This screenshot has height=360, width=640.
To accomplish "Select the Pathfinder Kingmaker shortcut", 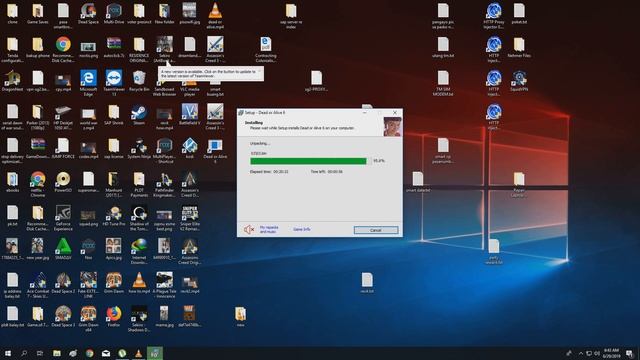I will click(164, 184).
